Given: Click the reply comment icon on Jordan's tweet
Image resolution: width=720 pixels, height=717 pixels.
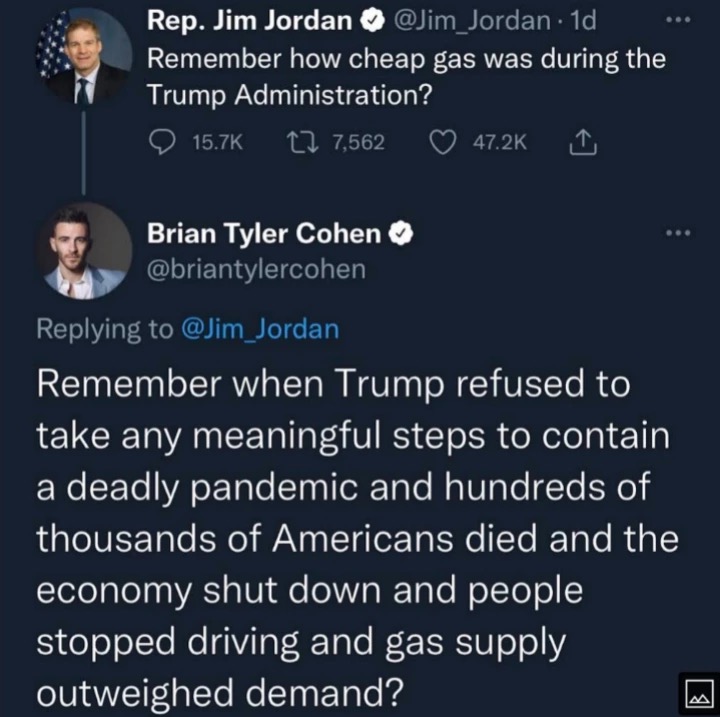Looking at the screenshot, I should point(162,144).
